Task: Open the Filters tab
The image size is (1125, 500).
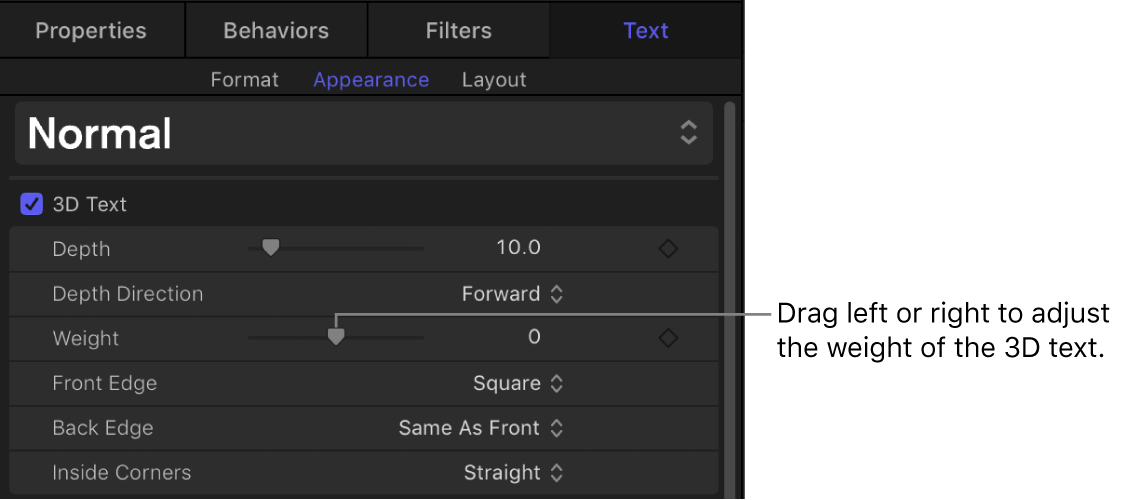Action: tap(458, 30)
